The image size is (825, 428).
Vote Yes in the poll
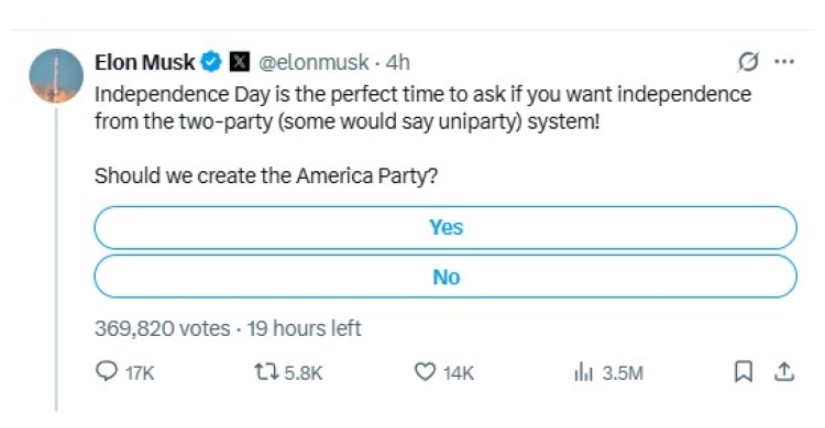(x=445, y=227)
